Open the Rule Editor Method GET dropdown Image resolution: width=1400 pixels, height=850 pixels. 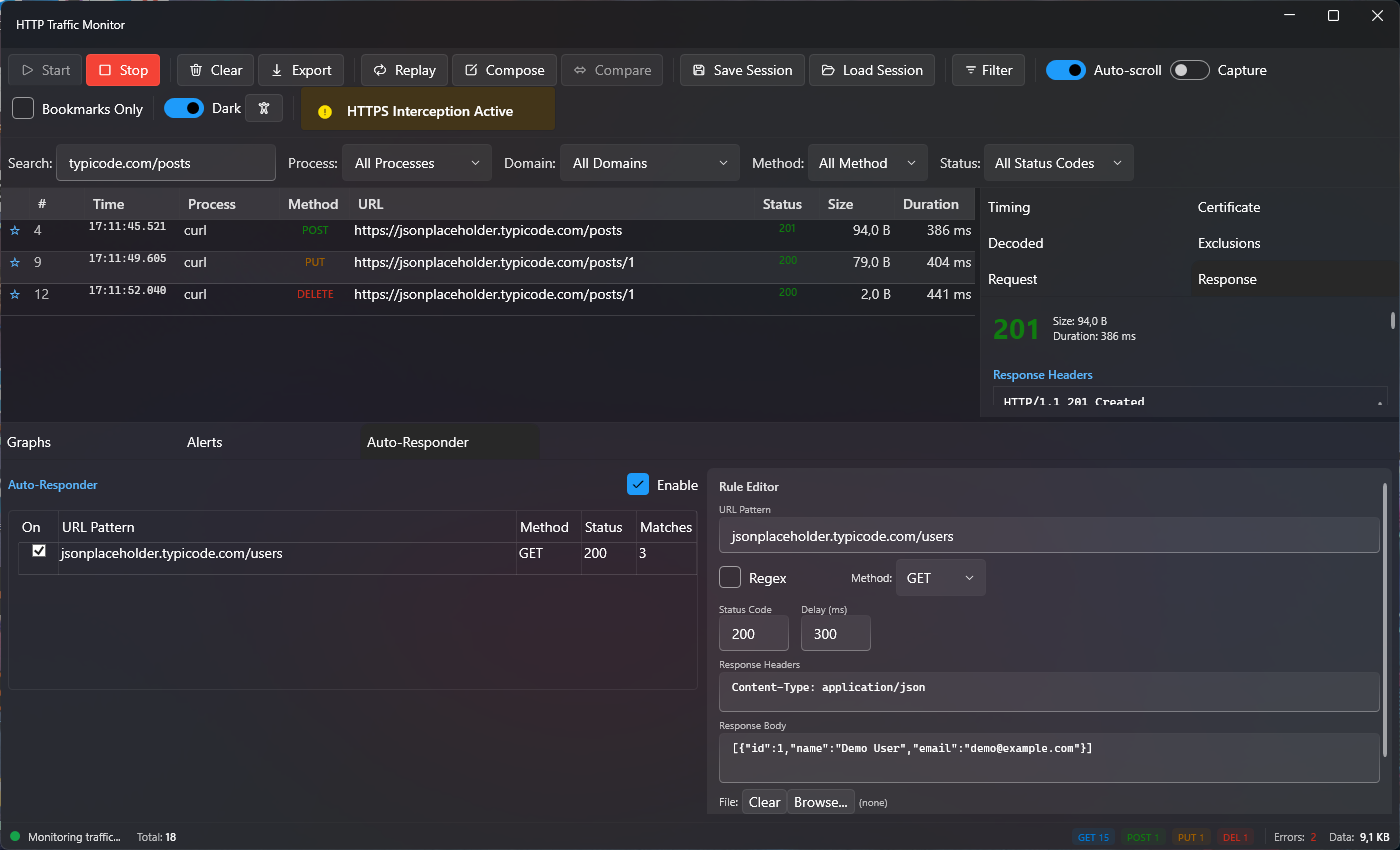[x=940, y=578]
